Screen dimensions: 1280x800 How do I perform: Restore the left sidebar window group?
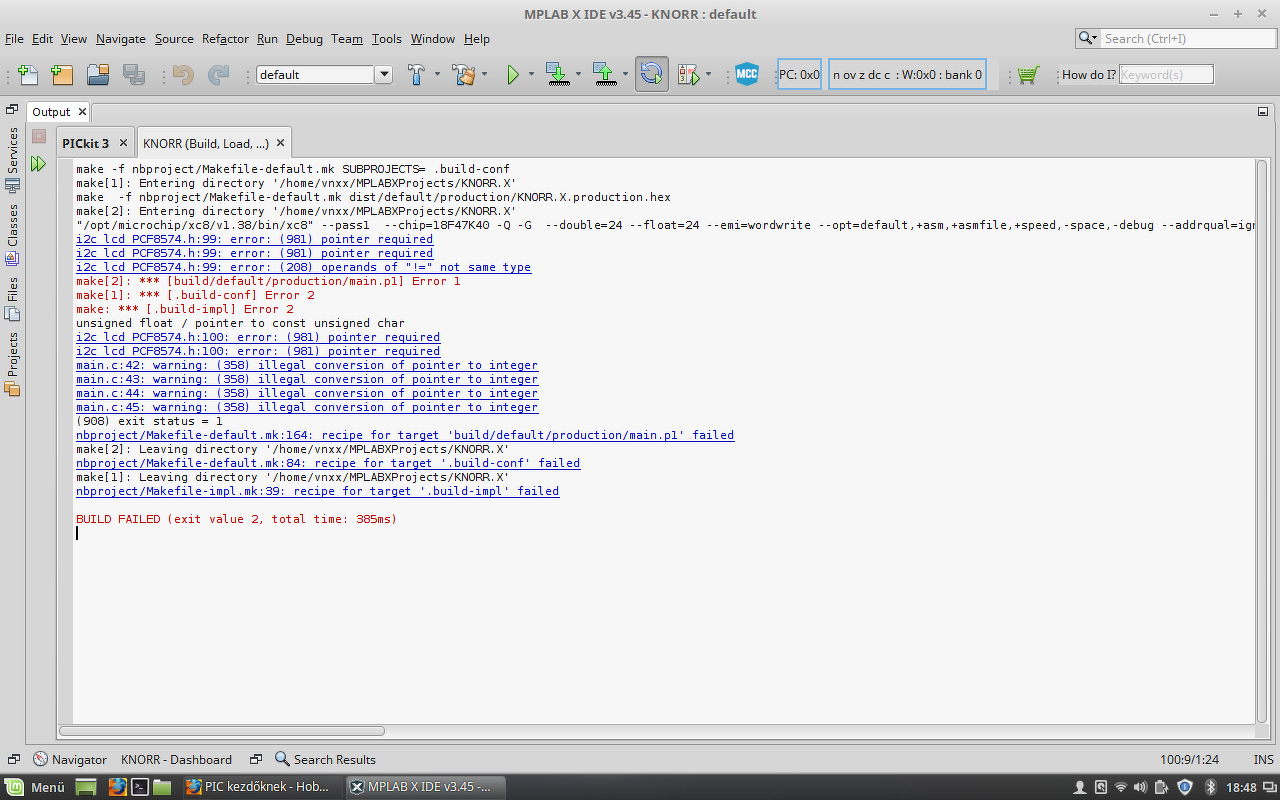(x=12, y=110)
